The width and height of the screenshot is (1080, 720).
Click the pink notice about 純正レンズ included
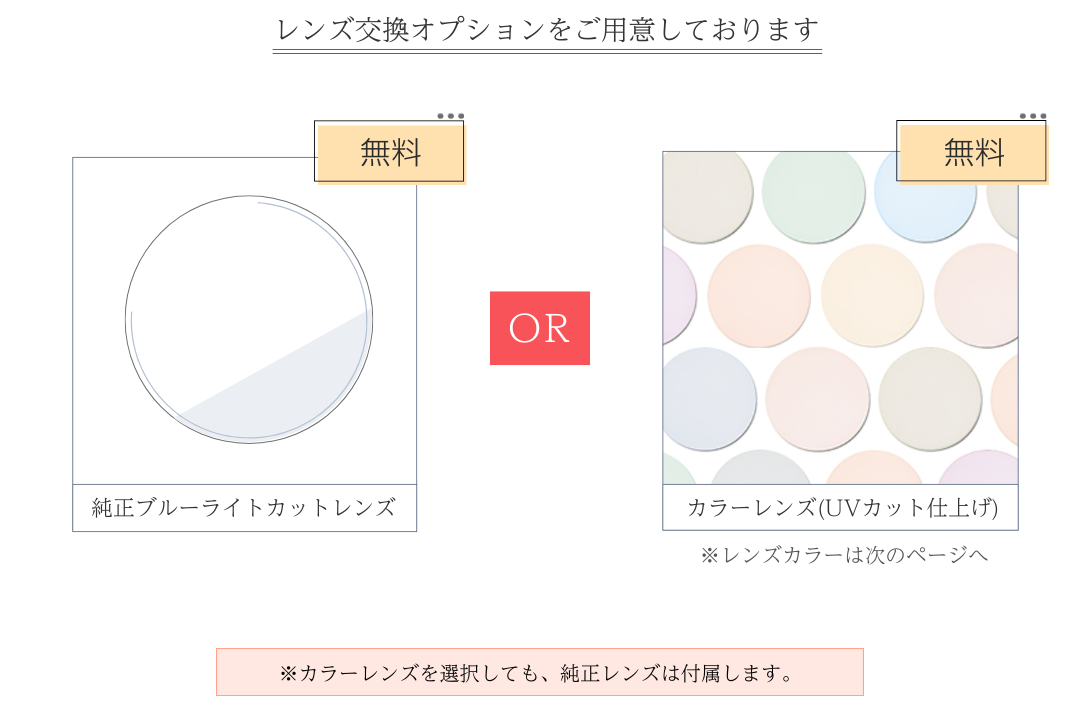click(x=540, y=673)
